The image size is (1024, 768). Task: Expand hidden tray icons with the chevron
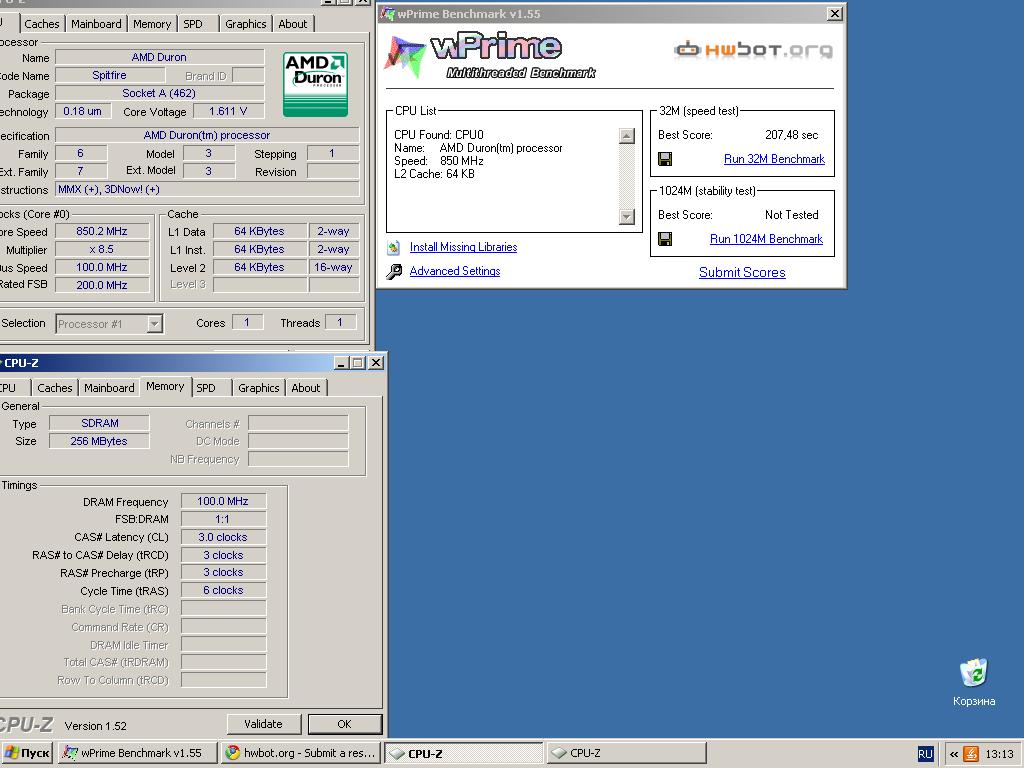point(953,754)
